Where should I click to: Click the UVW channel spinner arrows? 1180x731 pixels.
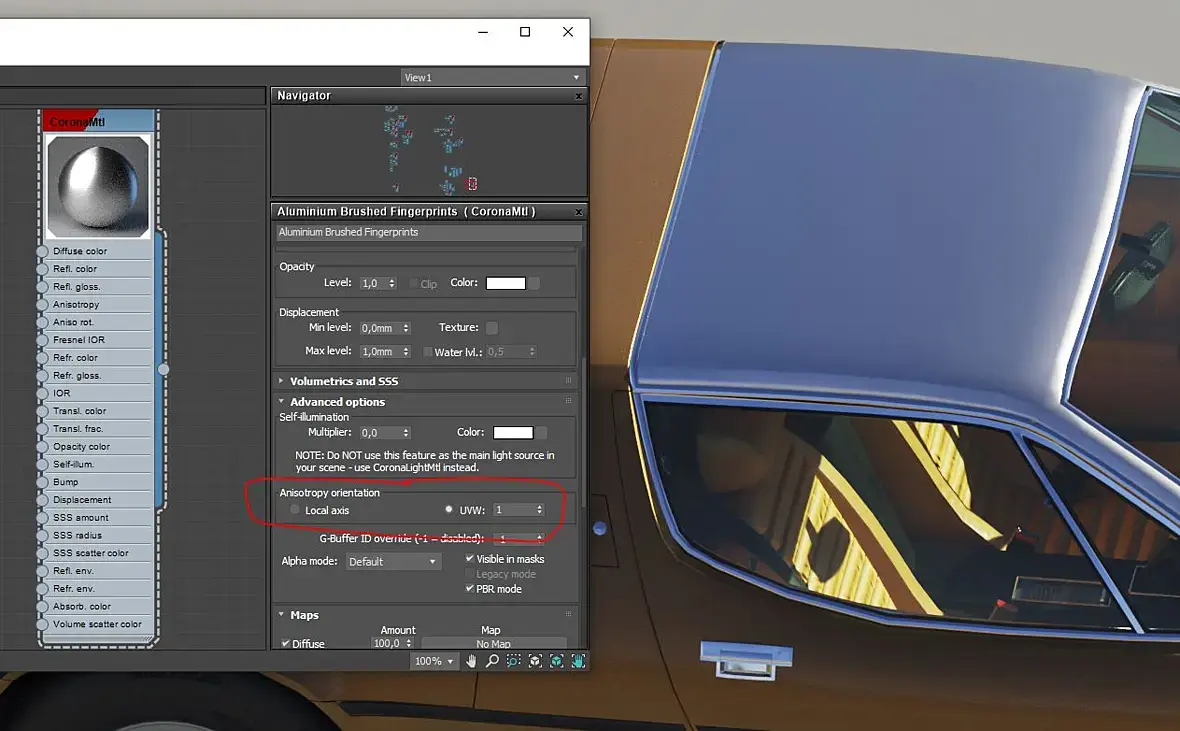(540, 510)
